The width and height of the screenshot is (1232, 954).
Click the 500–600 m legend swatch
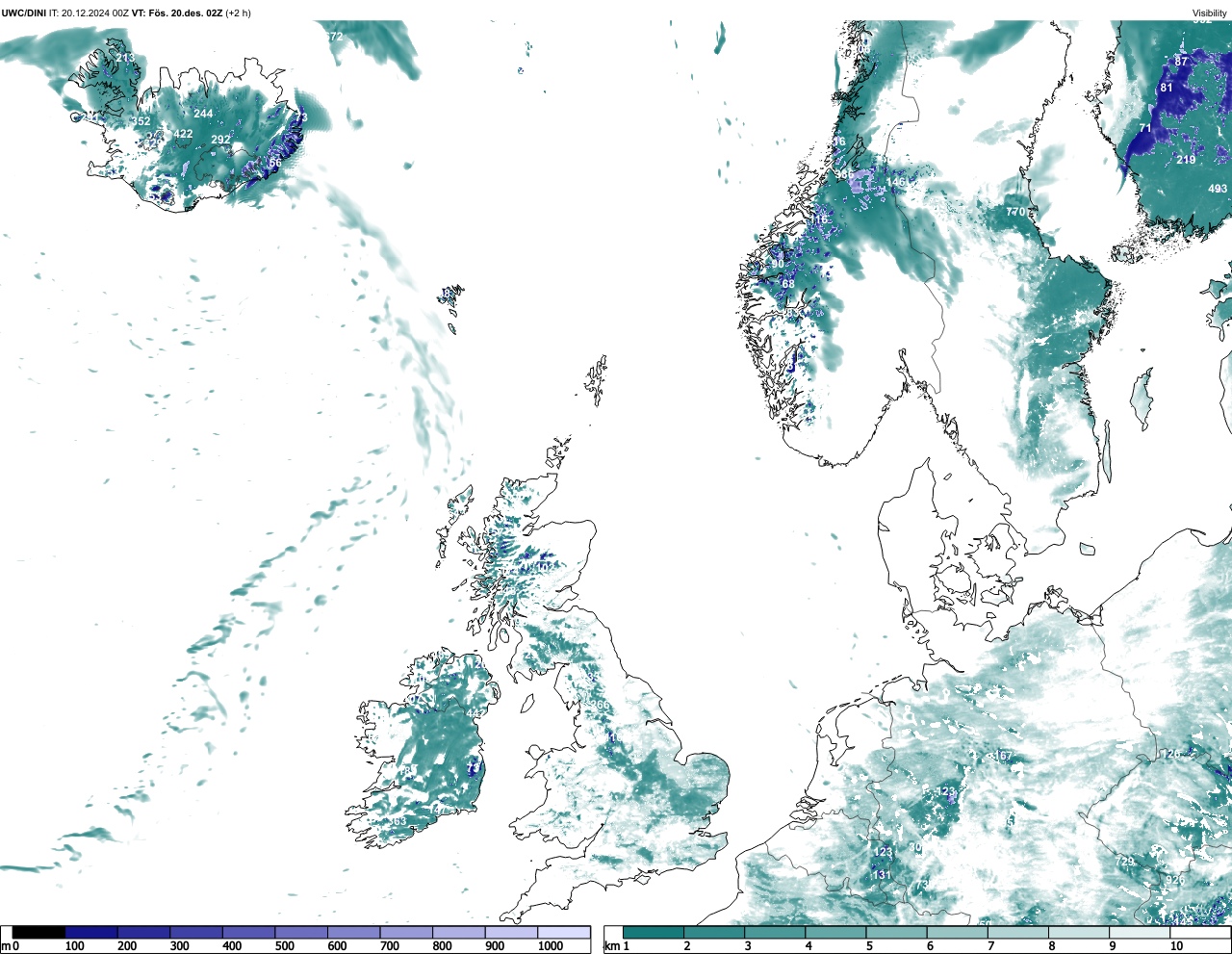[301, 933]
